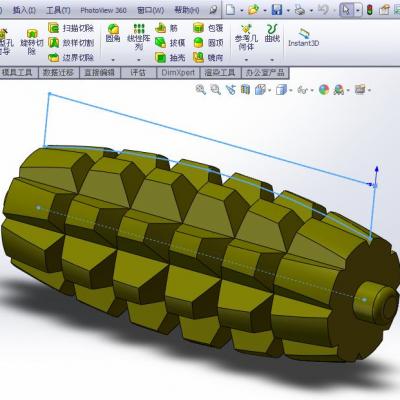Open the Apply Scene dropdown arrow

coord(348,90)
